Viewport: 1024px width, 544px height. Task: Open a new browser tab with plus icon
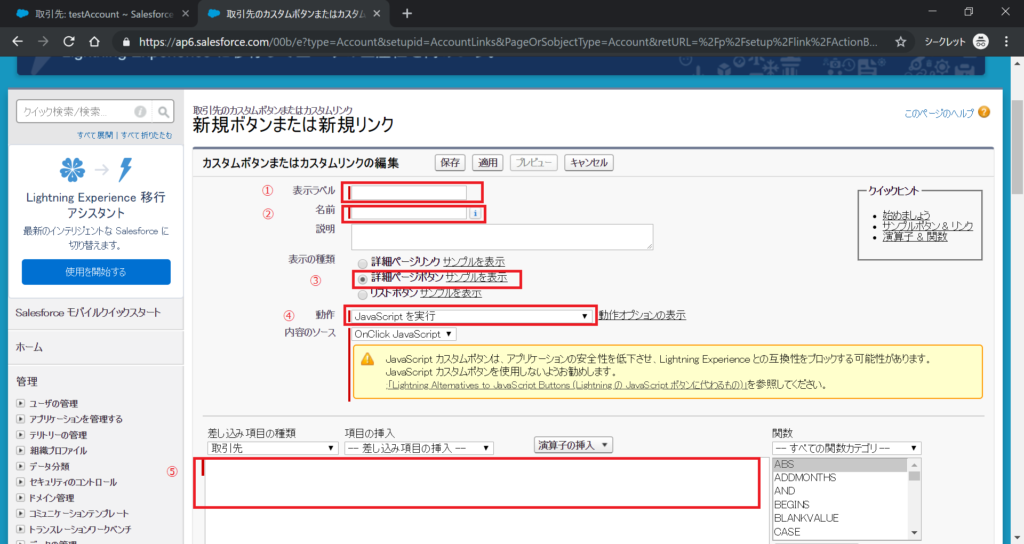coord(407,13)
